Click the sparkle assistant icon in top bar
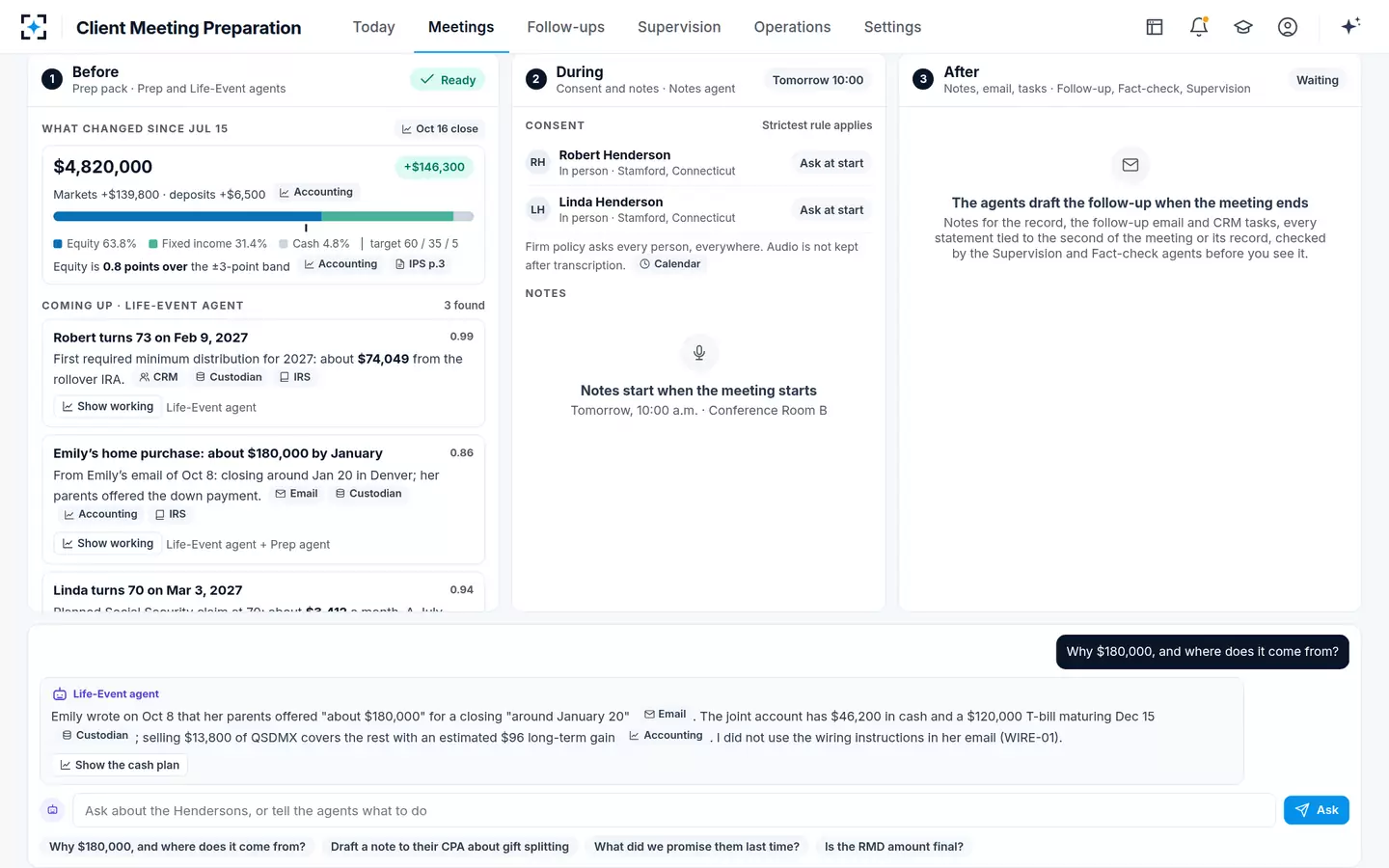The image size is (1389, 868). 1350,26
